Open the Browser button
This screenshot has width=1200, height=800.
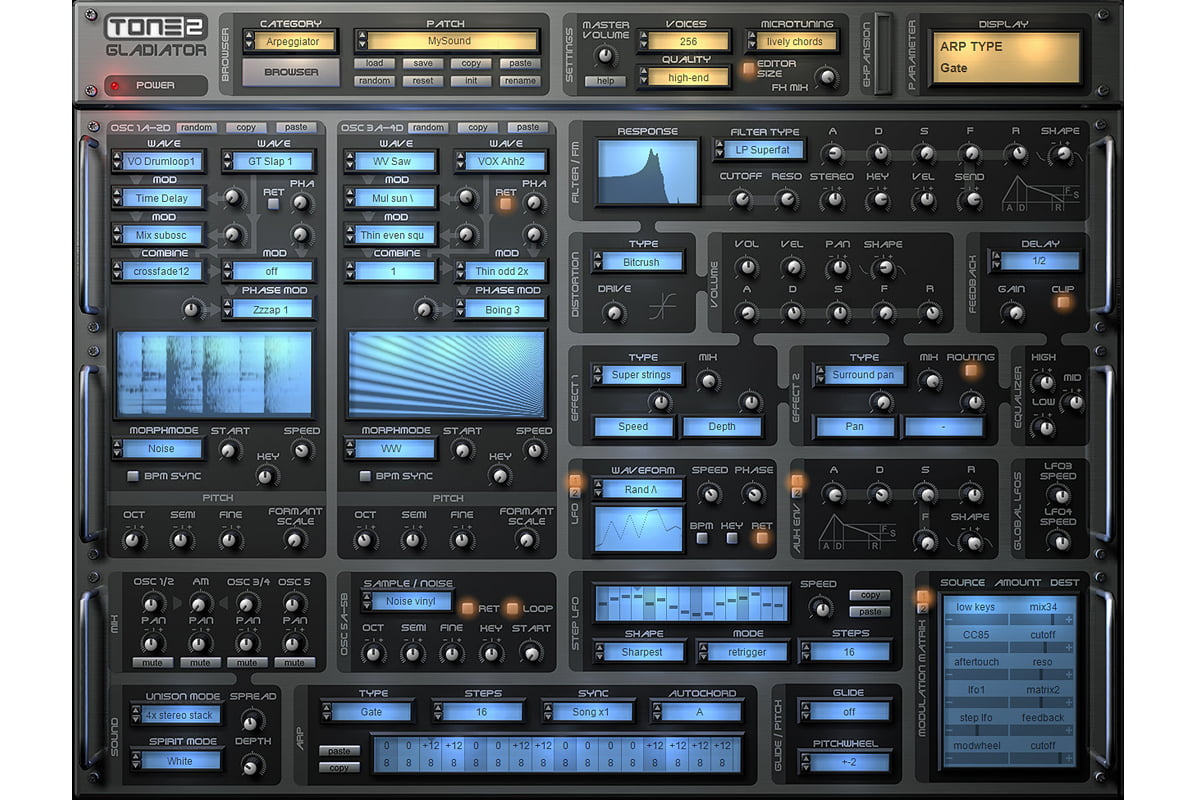(291, 72)
